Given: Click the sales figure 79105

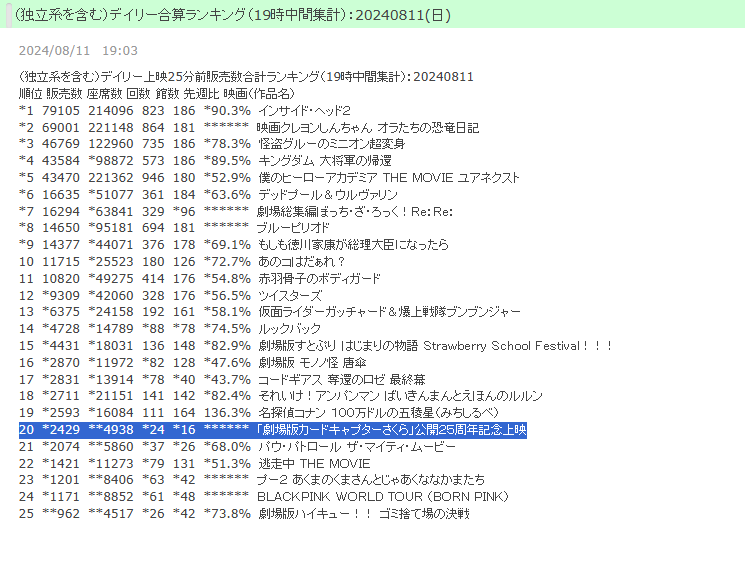Looking at the screenshot, I should 61,111.
